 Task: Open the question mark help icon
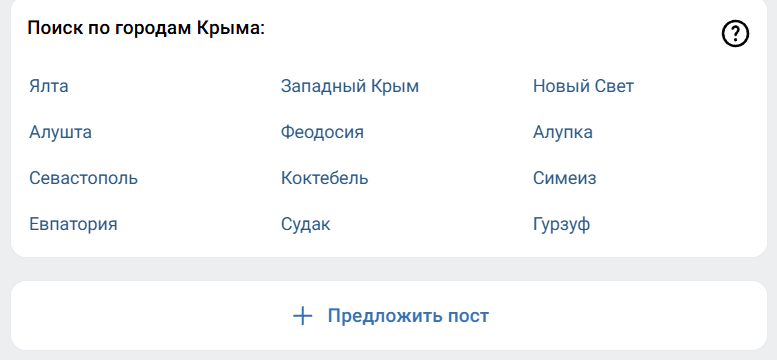click(x=735, y=34)
